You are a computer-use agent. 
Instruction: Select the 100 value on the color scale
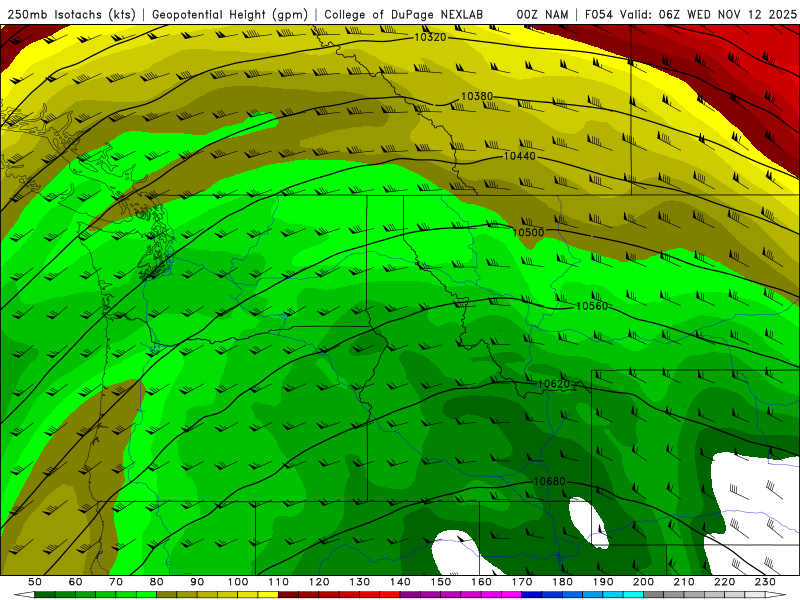(x=238, y=582)
